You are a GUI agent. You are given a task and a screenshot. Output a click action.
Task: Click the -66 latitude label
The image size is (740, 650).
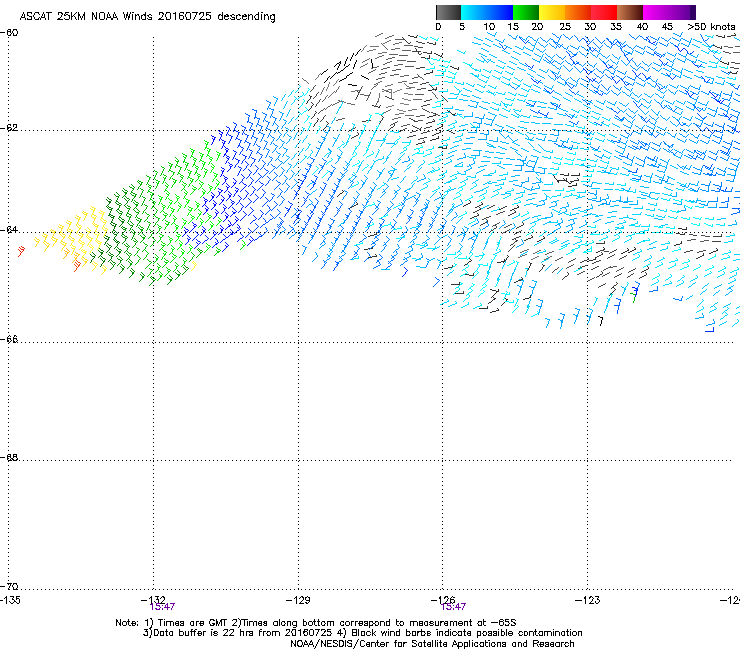9,339
